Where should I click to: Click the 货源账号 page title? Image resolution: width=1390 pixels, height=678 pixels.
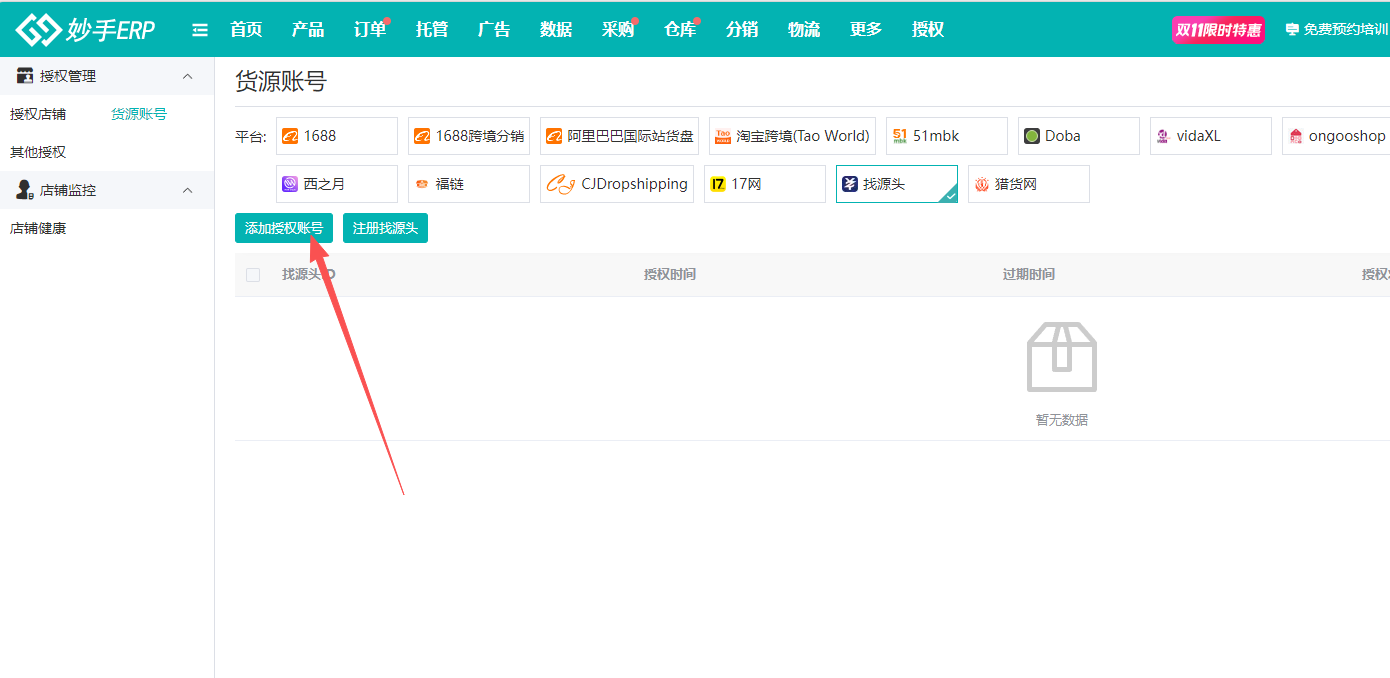[x=281, y=82]
